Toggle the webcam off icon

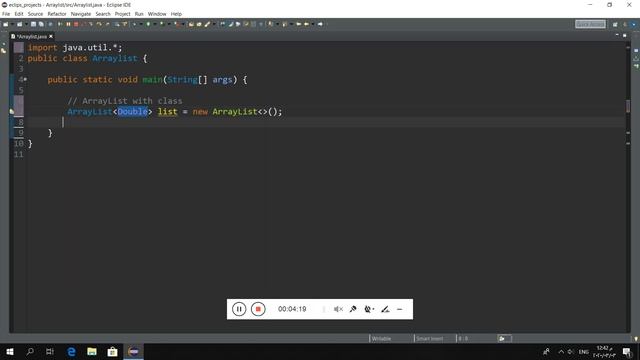369,309
